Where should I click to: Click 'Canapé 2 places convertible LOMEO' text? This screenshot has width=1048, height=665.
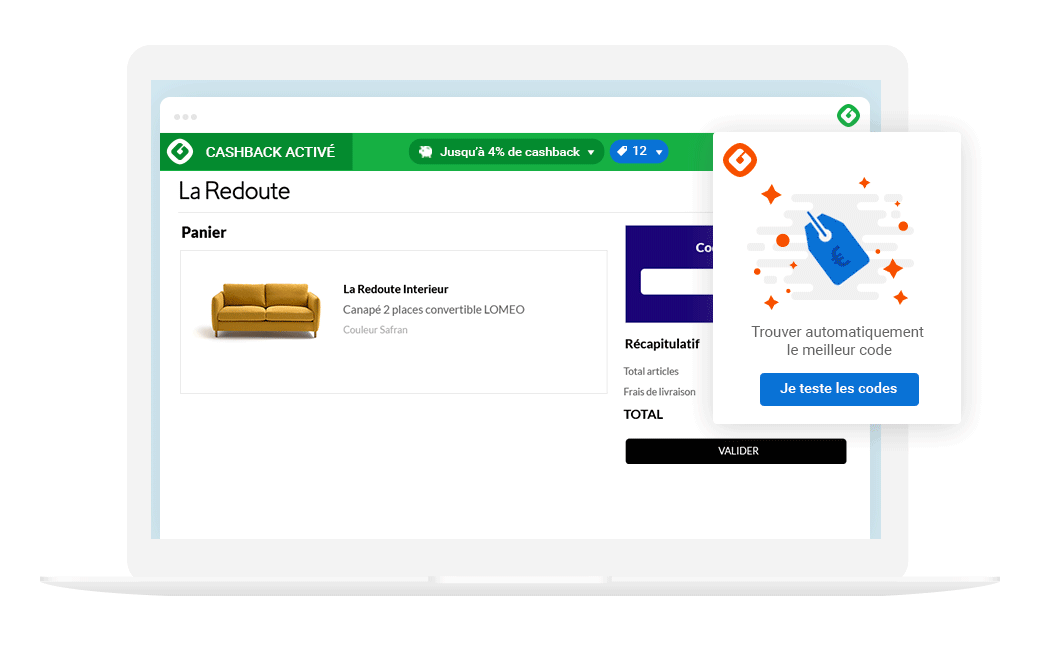pos(434,309)
